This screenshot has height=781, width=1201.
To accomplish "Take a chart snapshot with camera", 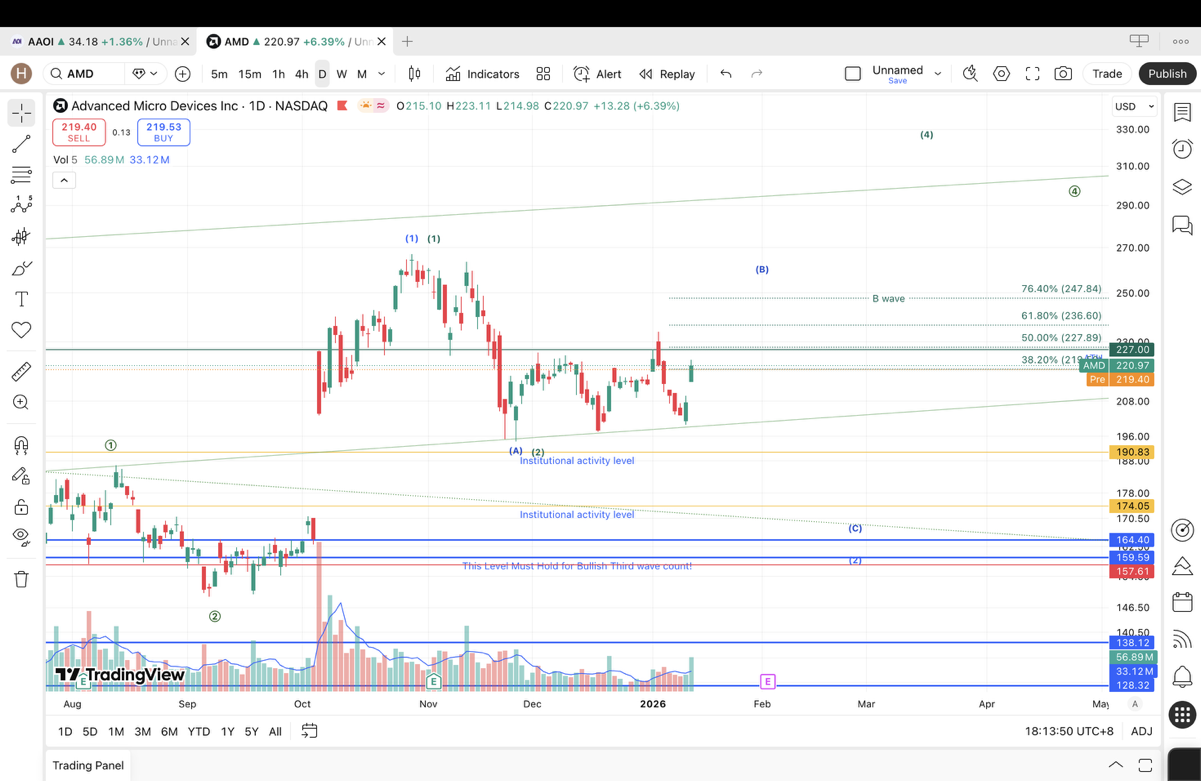I will [x=1063, y=74].
